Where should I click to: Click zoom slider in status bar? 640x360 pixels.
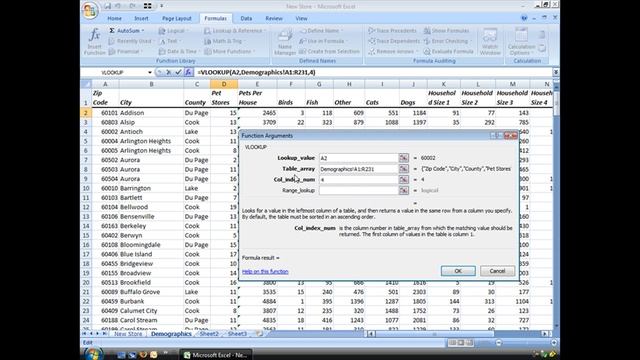(499, 343)
